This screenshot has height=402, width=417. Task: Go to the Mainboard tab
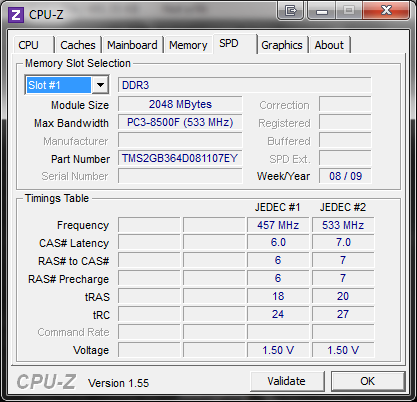[x=132, y=45]
